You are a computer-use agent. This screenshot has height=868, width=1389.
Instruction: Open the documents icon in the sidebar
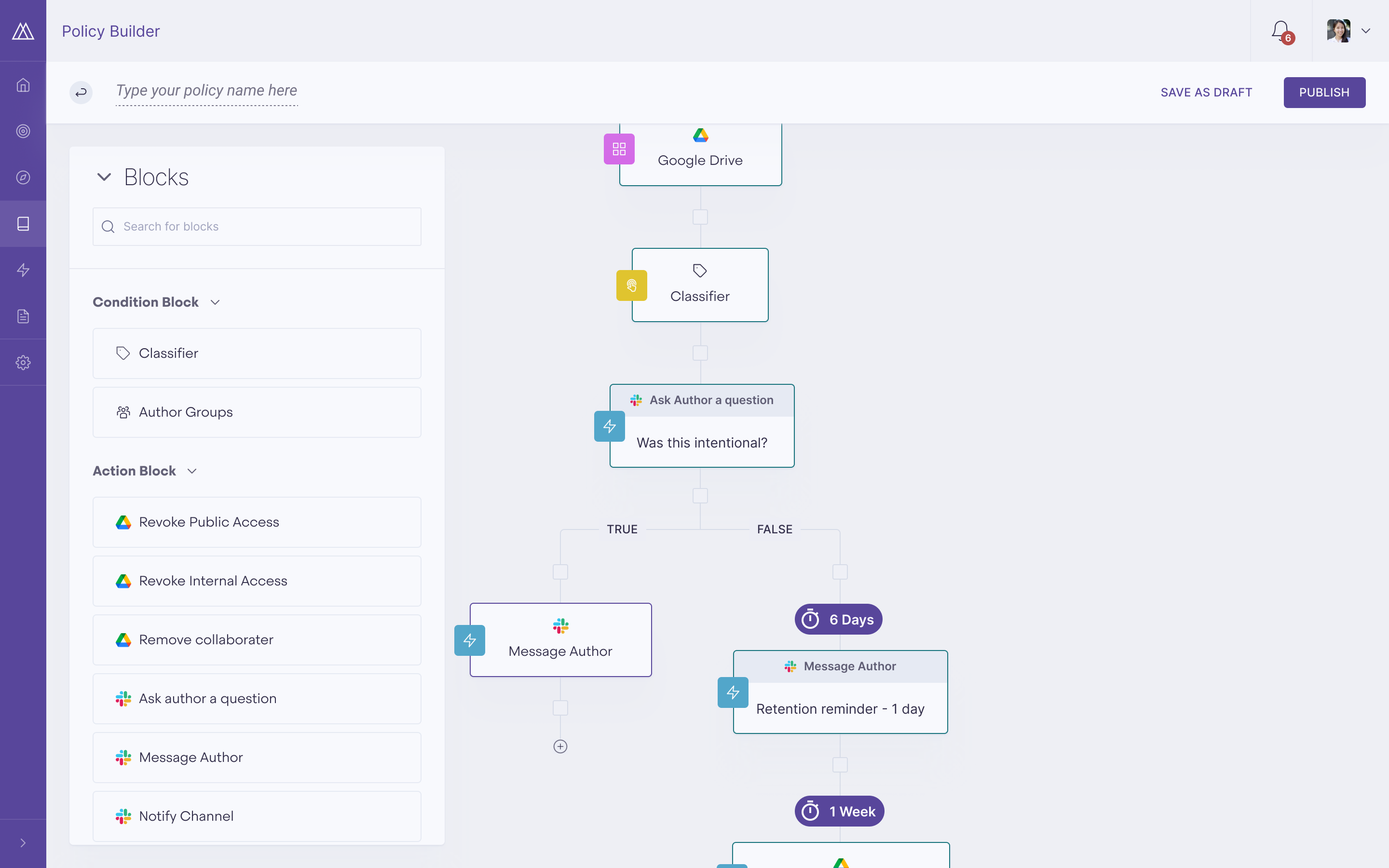[23, 315]
